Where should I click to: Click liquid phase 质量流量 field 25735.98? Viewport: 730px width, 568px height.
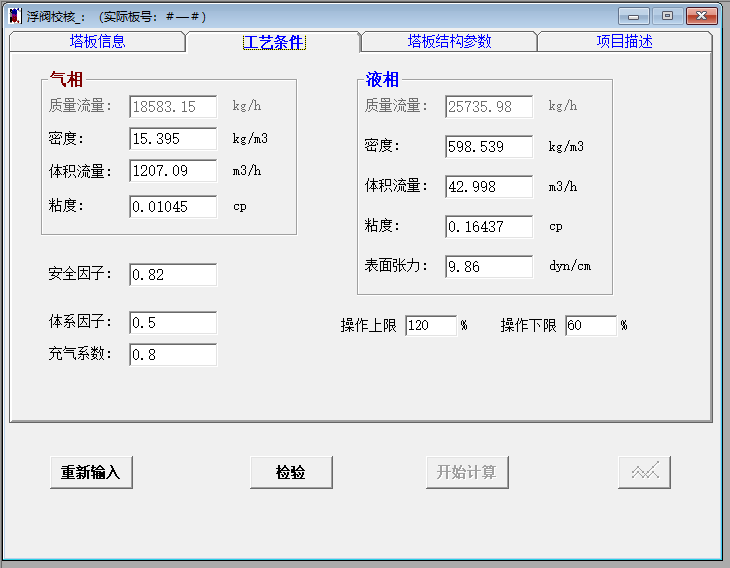(x=489, y=107)
